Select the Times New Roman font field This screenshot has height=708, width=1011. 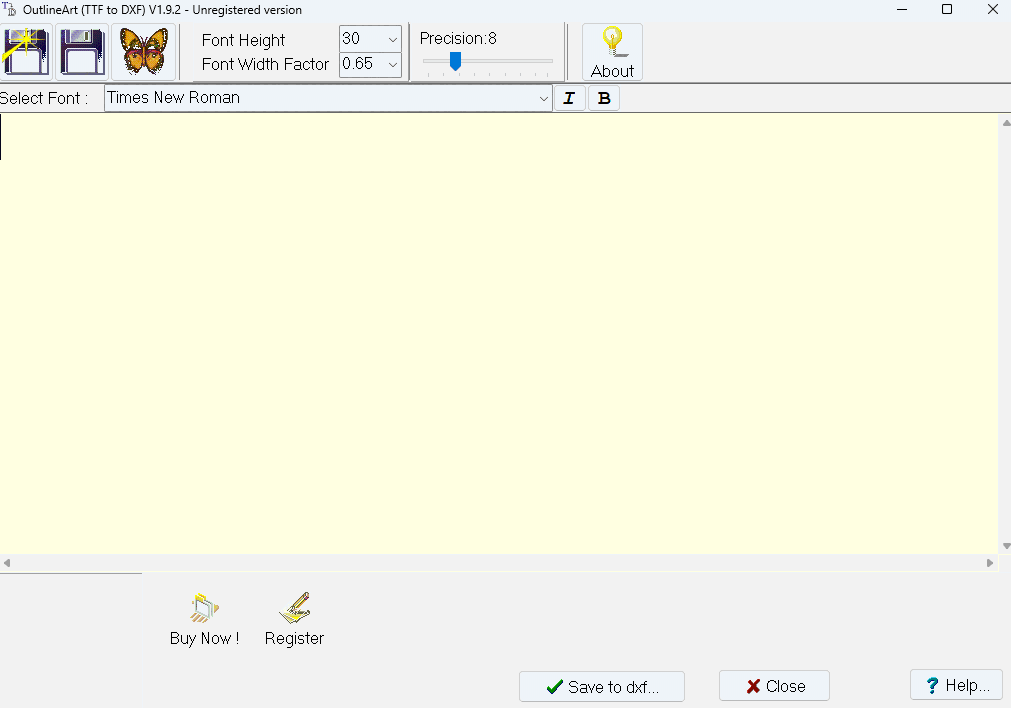[x=300, y=98]
